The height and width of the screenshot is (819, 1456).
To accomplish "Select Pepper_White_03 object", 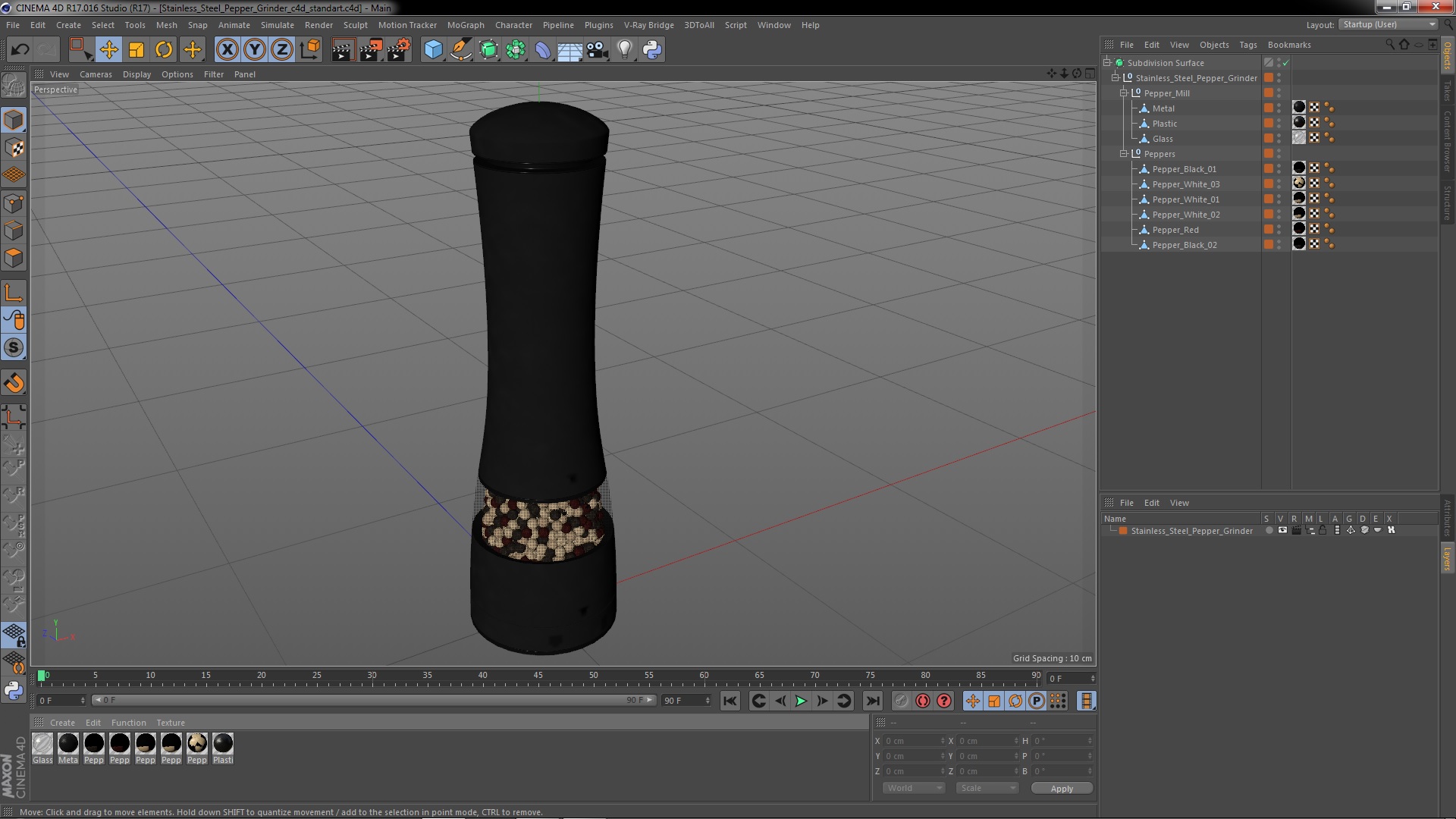I will point(1186,184).
